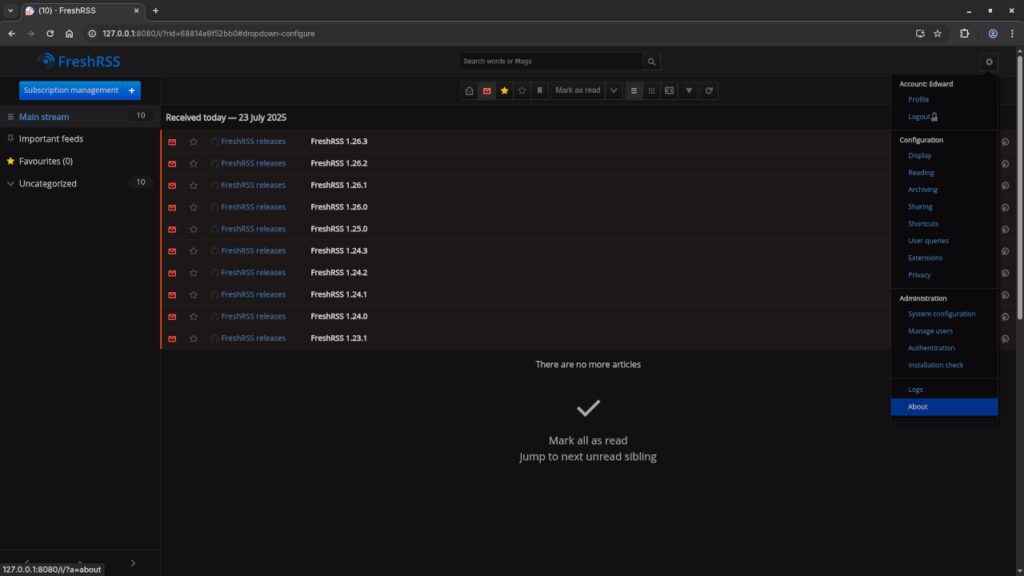This screenshot has height=576, width=1024.
Task: Favourite the FreshRSS 1.26.1 article star
Action: 193,185
